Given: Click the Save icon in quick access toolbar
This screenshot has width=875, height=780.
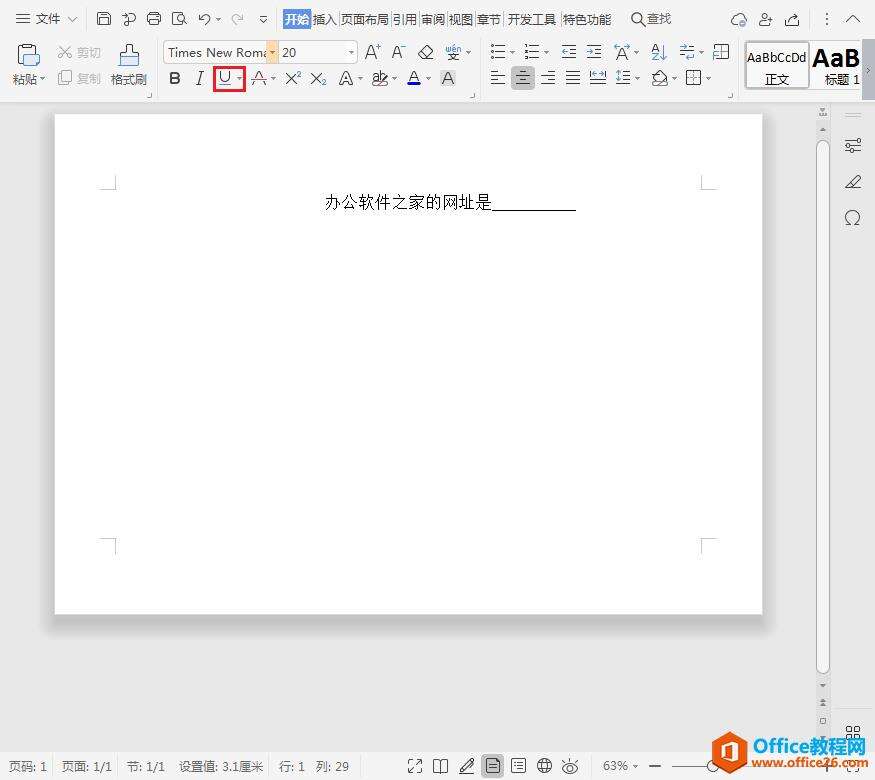Looking at the screenshot, I should pos(104,19).
